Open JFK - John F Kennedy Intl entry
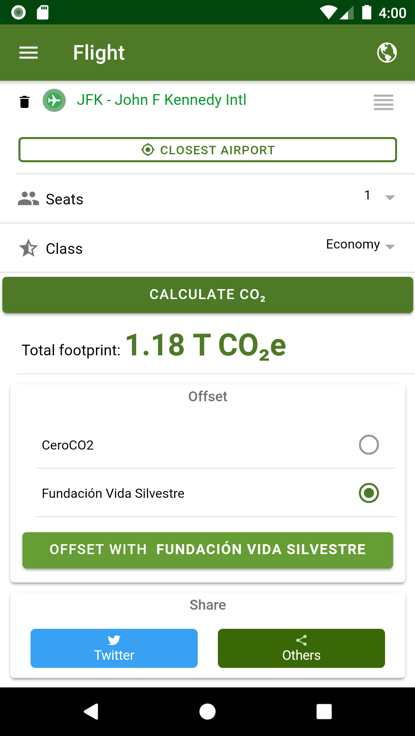The image size is (415, 736). click(x=161, y=100)
